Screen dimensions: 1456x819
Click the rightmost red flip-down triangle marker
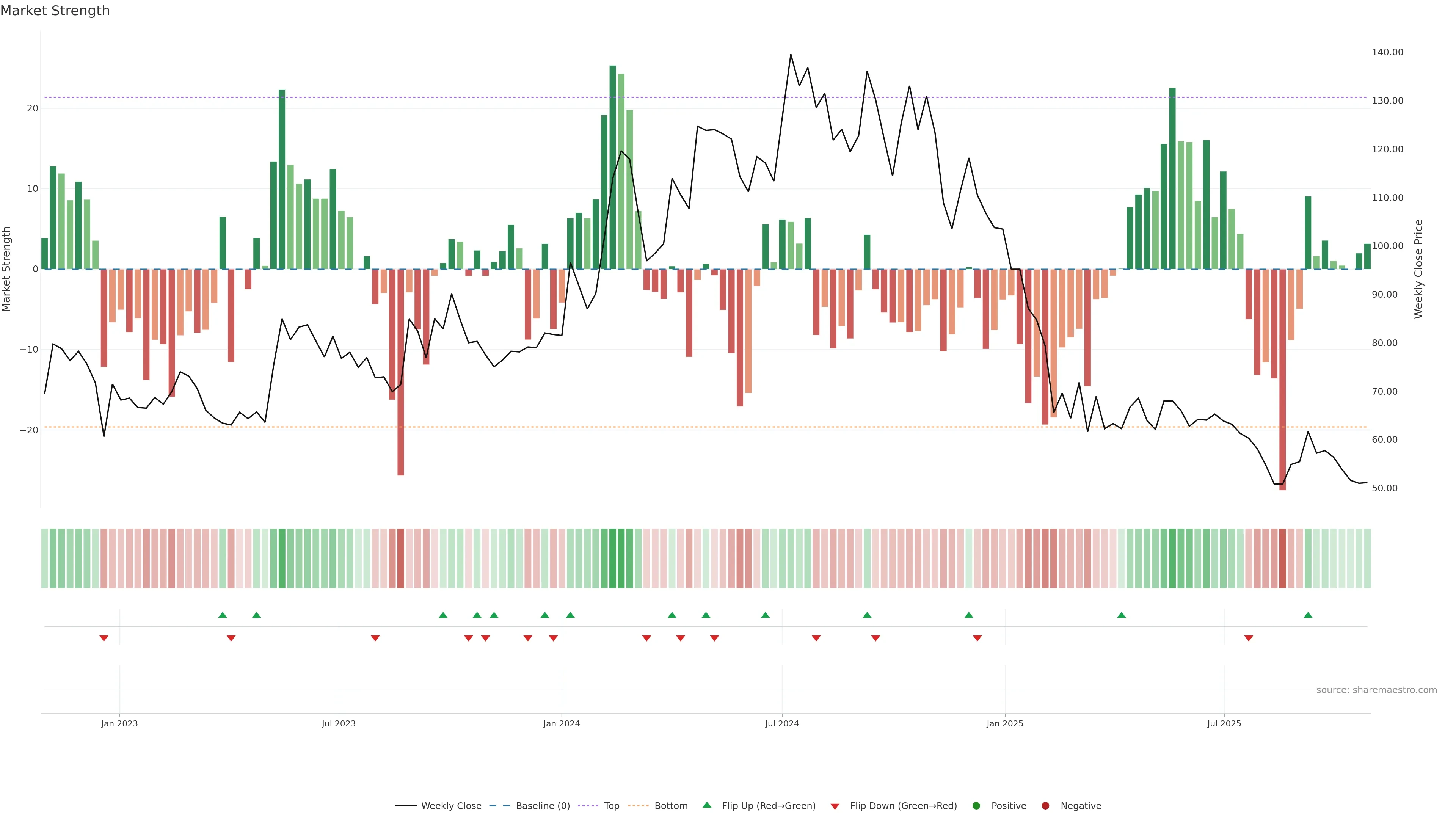(x=1249, y=638)
